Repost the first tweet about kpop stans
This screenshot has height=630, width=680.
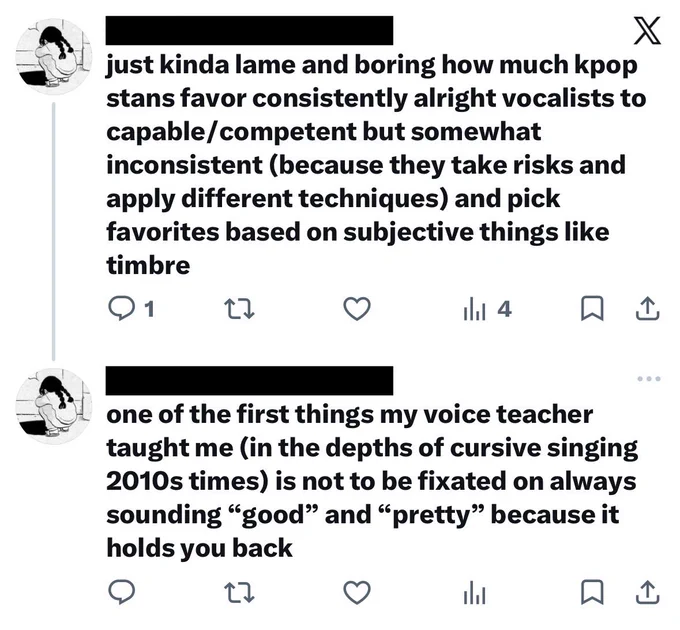[x=239, y=309]
